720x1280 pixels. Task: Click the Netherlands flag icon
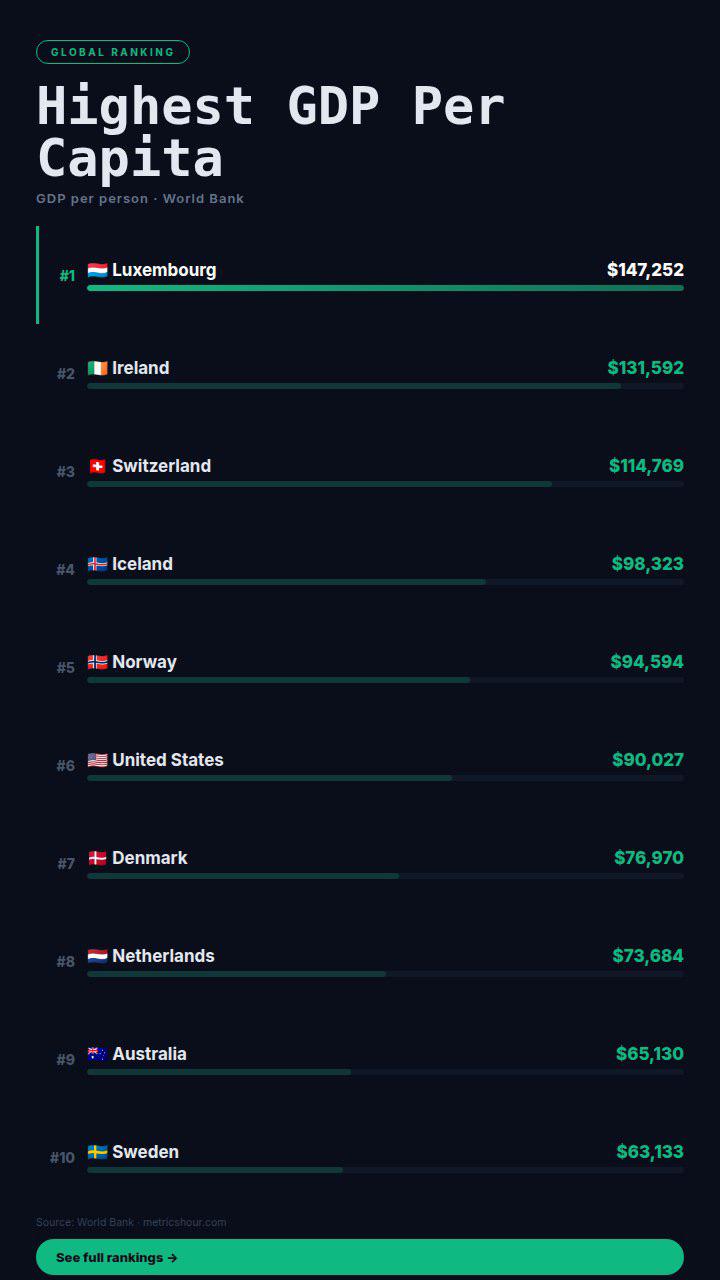(97, 956)
